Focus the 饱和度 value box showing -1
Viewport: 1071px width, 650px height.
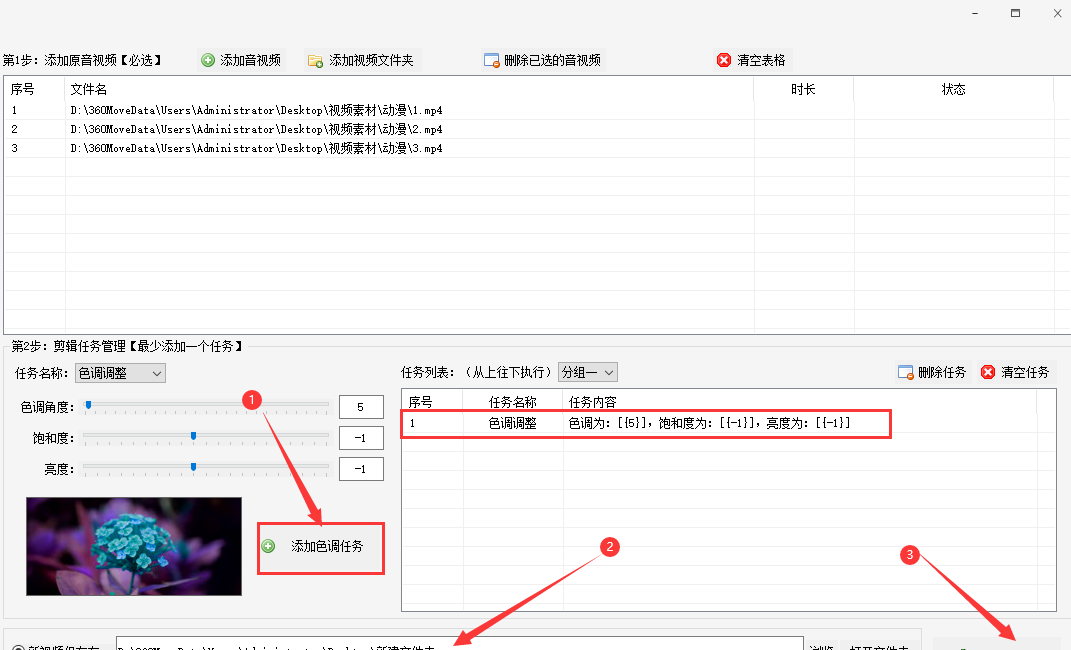tap(361, 438)
